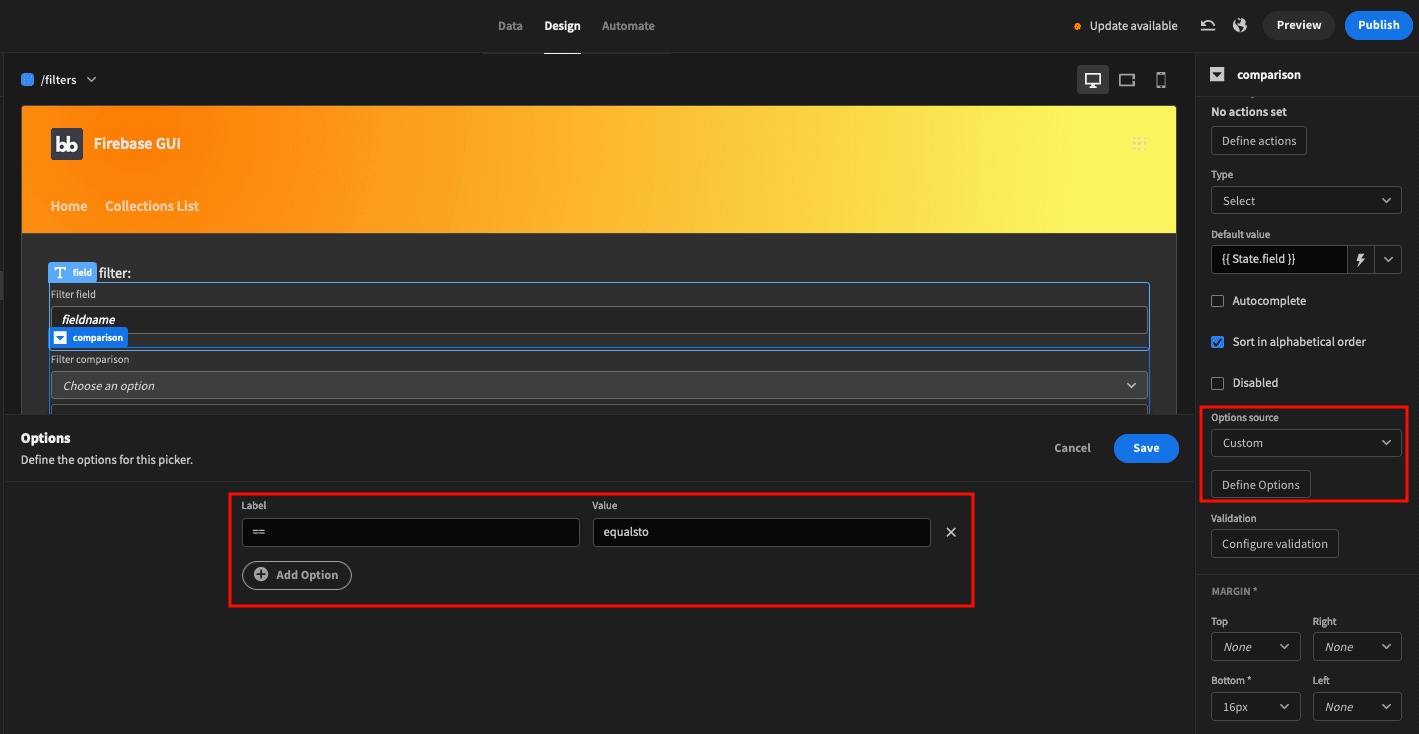Tick the Disabled checkbox
The height and width of the screenshot is (734, 1419).
(x=1217, y=383)
